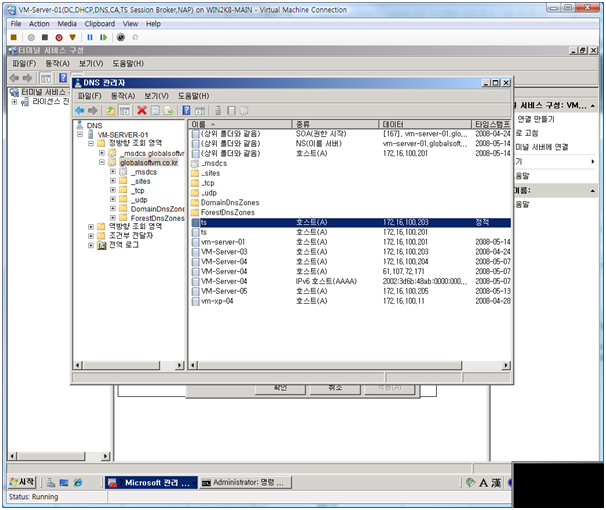Select the vm-xp-04 host record

[351, 301]
